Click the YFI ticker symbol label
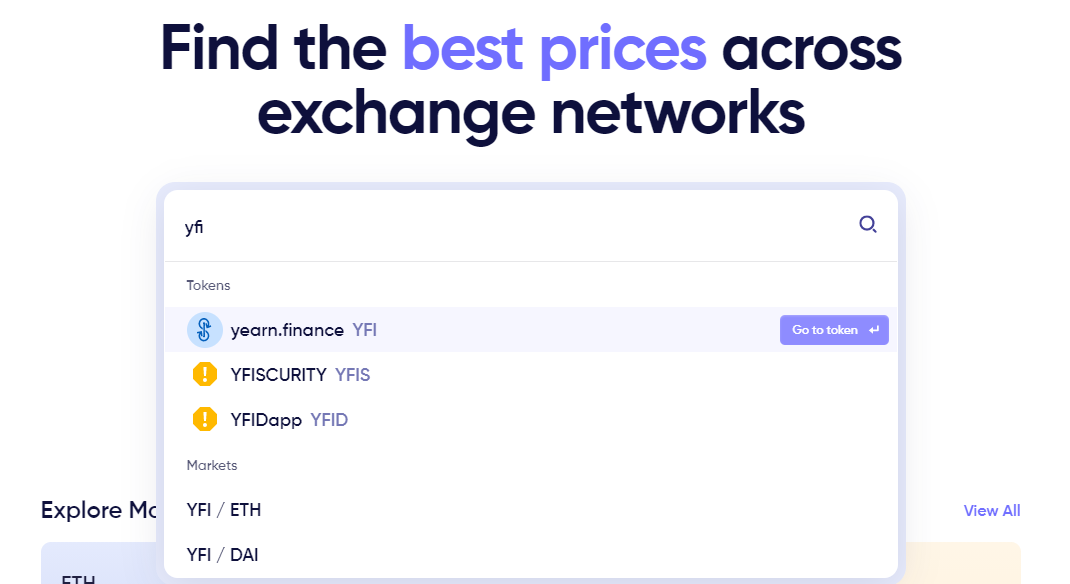The image size is (1070, 584). tap(364, 330)
